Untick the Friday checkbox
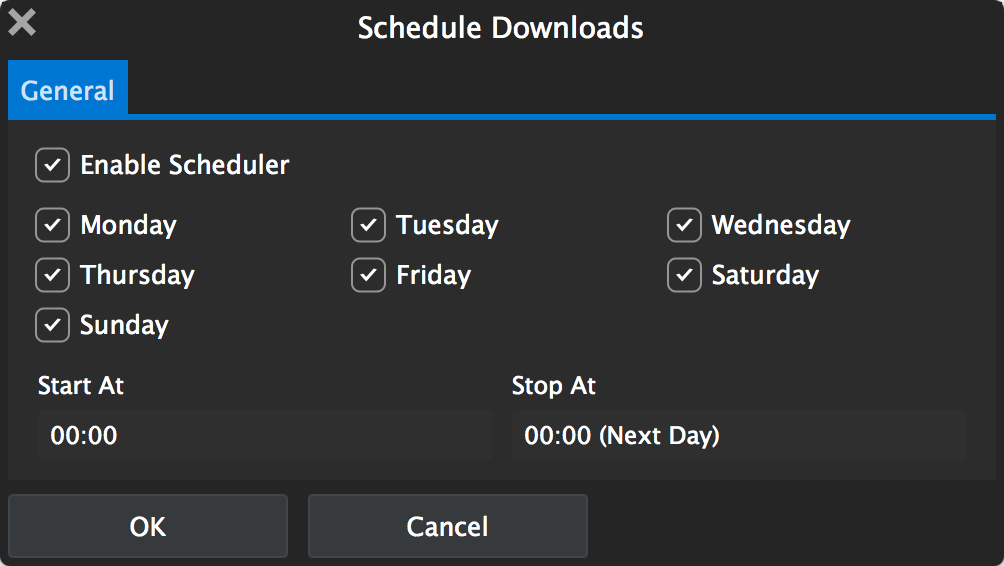The height and width of the screenshot is (566, 1004). click(368, 275)
